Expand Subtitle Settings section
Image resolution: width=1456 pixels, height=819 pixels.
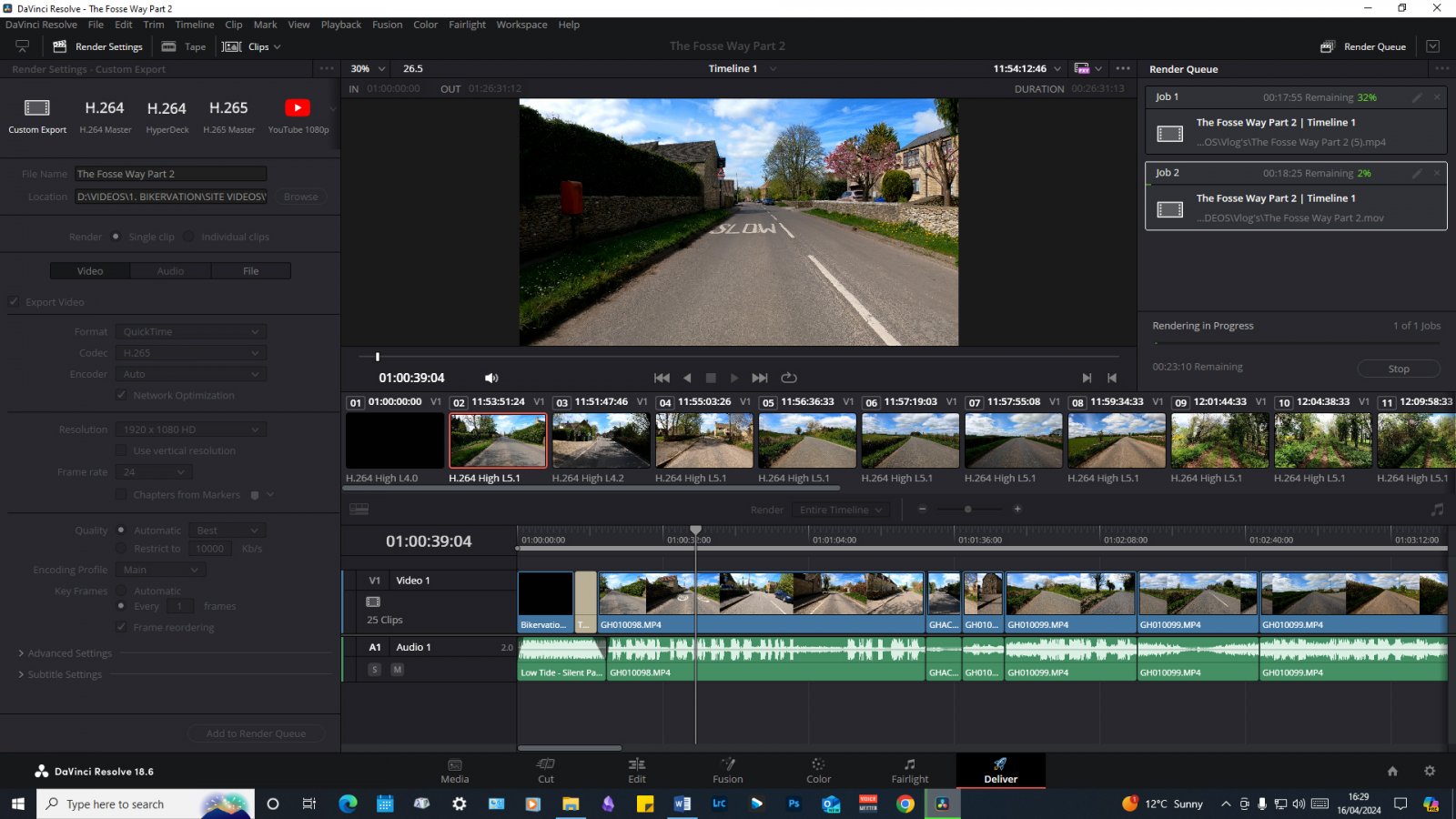click(64, 674)
